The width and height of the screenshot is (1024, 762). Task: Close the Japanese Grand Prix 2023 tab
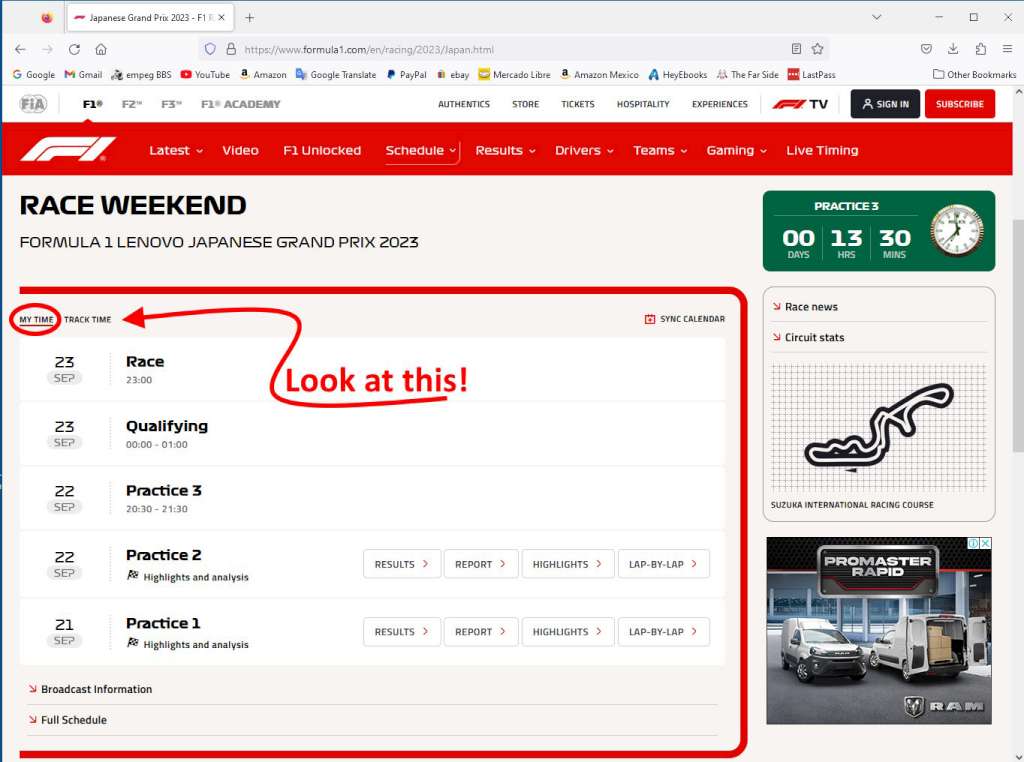coord(221,18)
